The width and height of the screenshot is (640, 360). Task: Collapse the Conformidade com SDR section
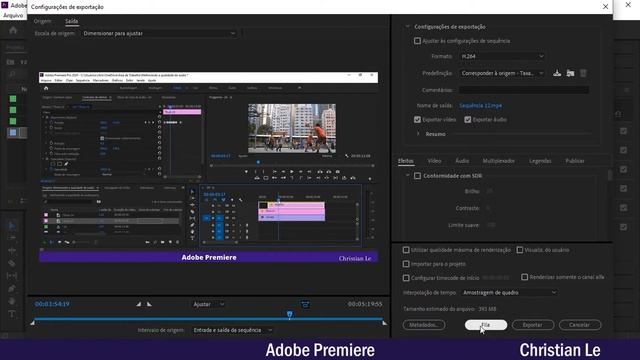(407, 176)
